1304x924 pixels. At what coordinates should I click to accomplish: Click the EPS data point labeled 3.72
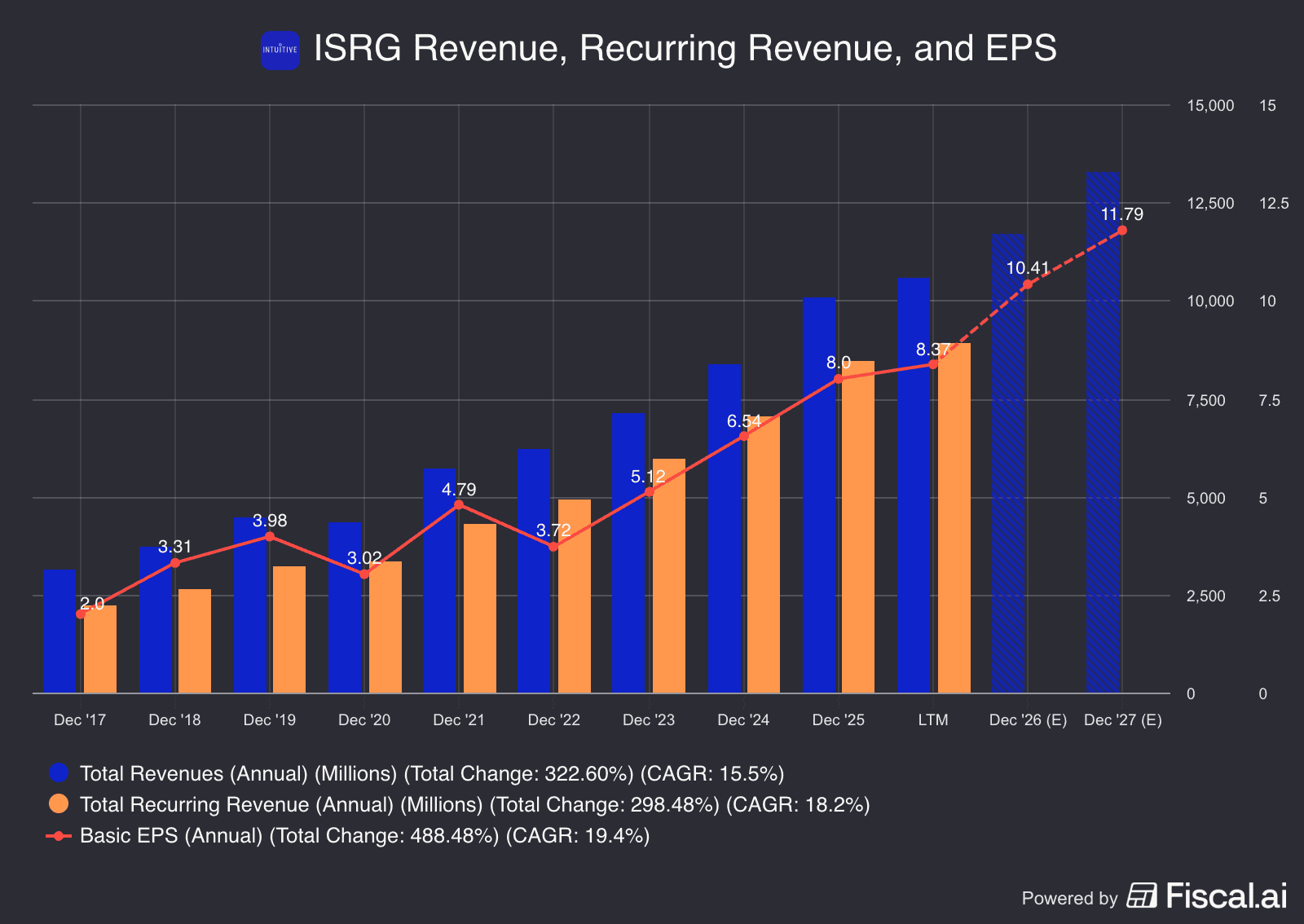tap(553, 547)
